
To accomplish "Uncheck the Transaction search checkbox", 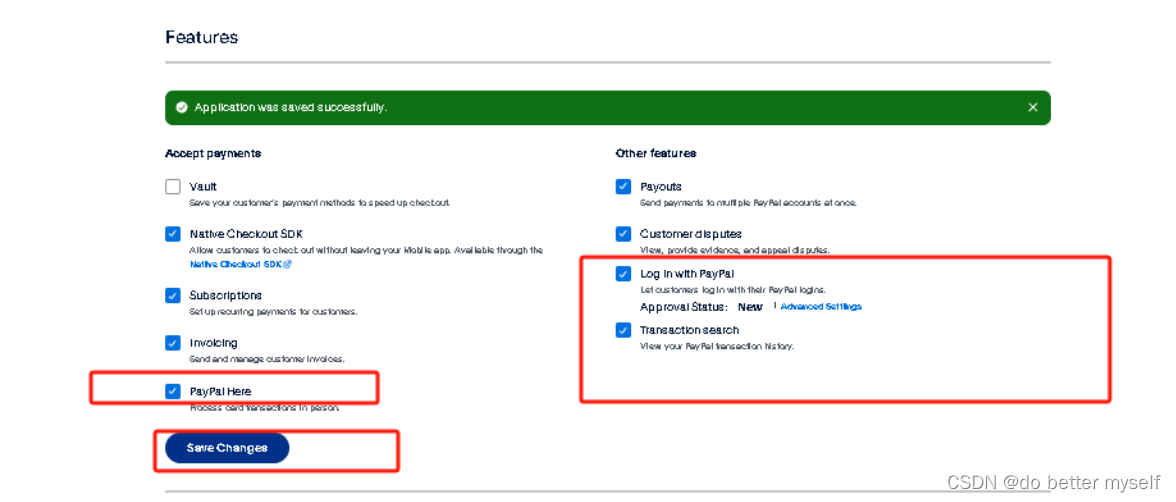I will [623, 330].
